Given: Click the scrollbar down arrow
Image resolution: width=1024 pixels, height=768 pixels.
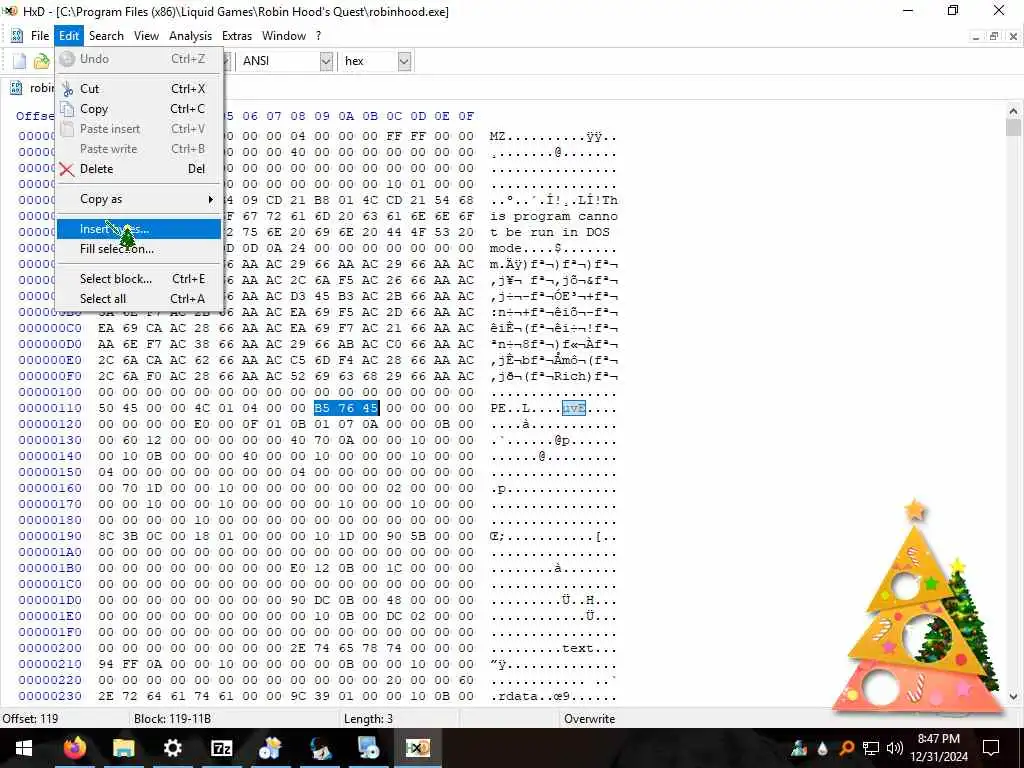Looking at the screenshot, I should point(1013,696).
